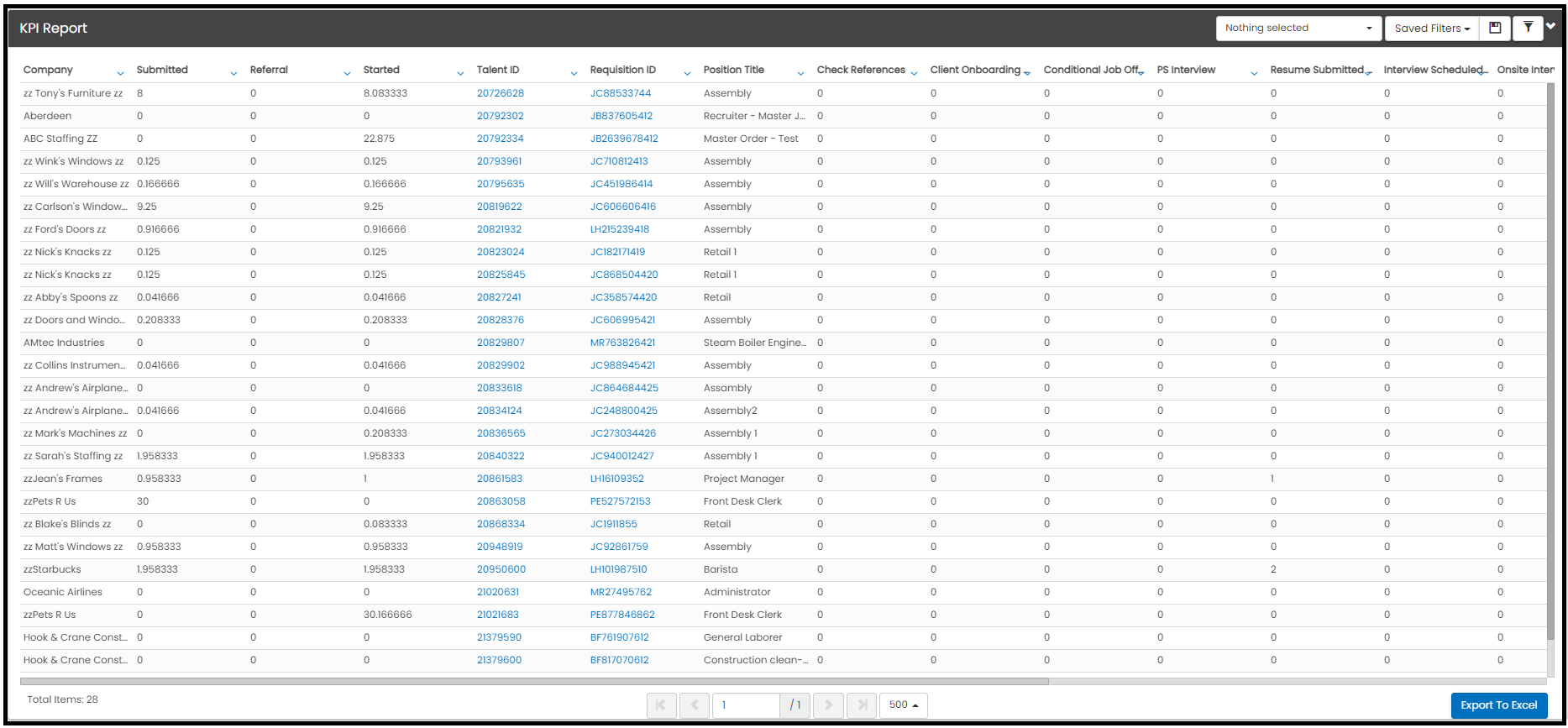Open Requisition ID link MR763826421

pos(623,343)
